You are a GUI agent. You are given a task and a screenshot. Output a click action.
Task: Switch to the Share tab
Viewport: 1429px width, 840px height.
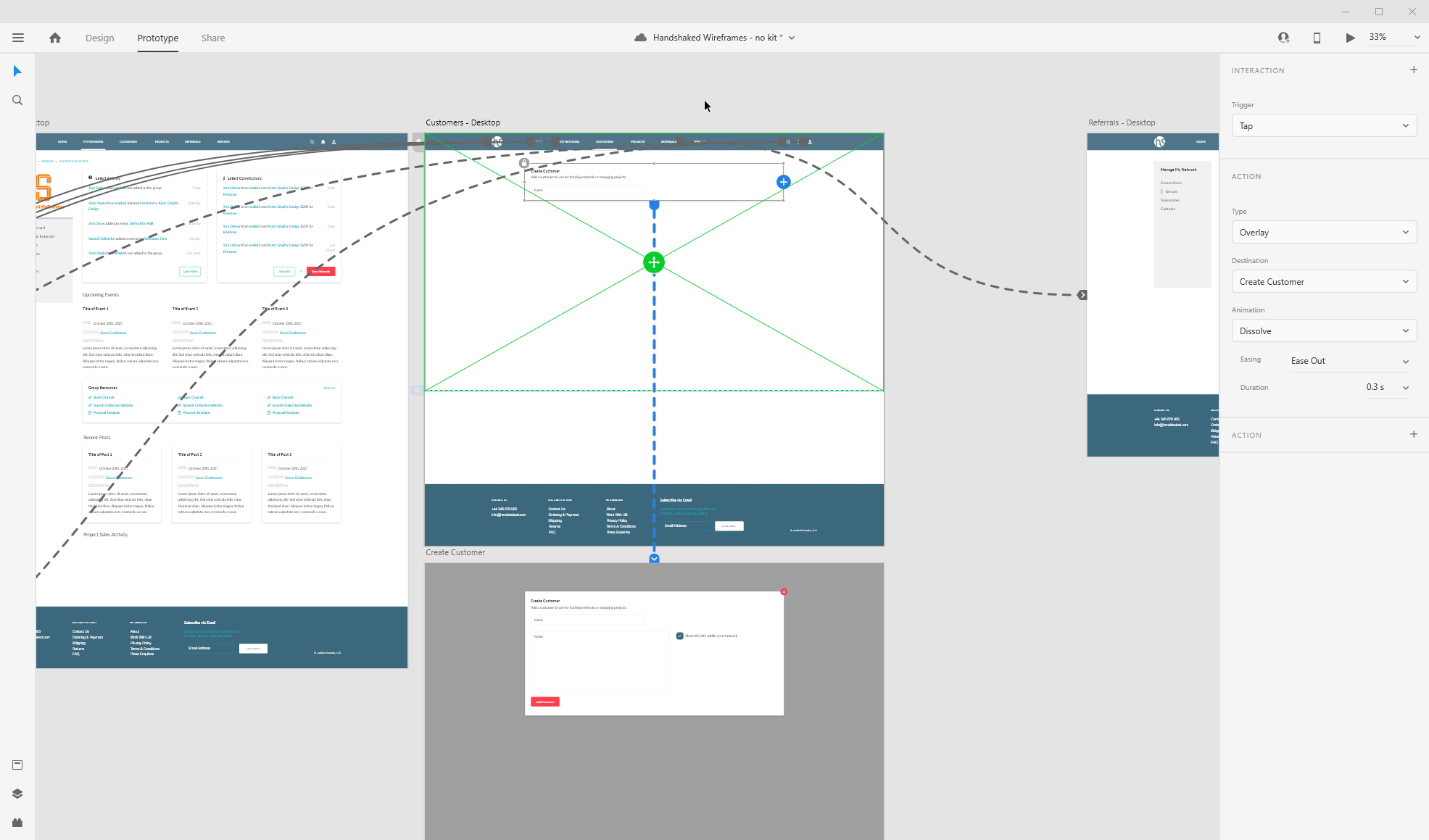click(x=213, y=38)
